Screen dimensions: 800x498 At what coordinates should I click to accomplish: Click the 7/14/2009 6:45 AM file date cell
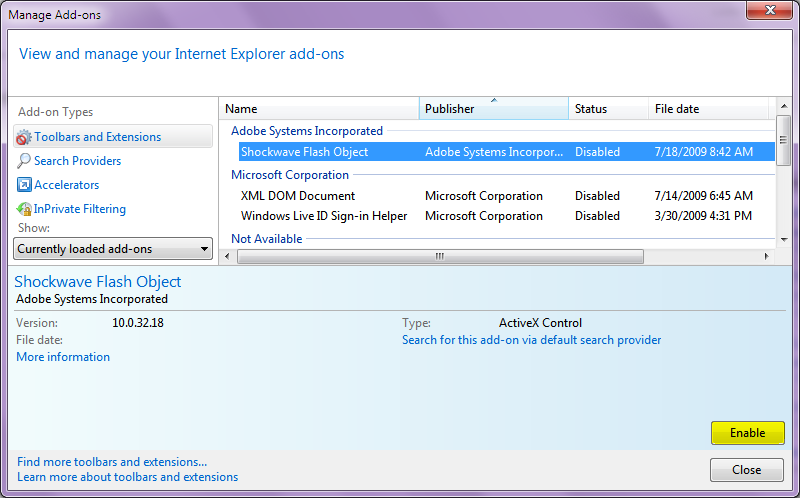[704, 196]
